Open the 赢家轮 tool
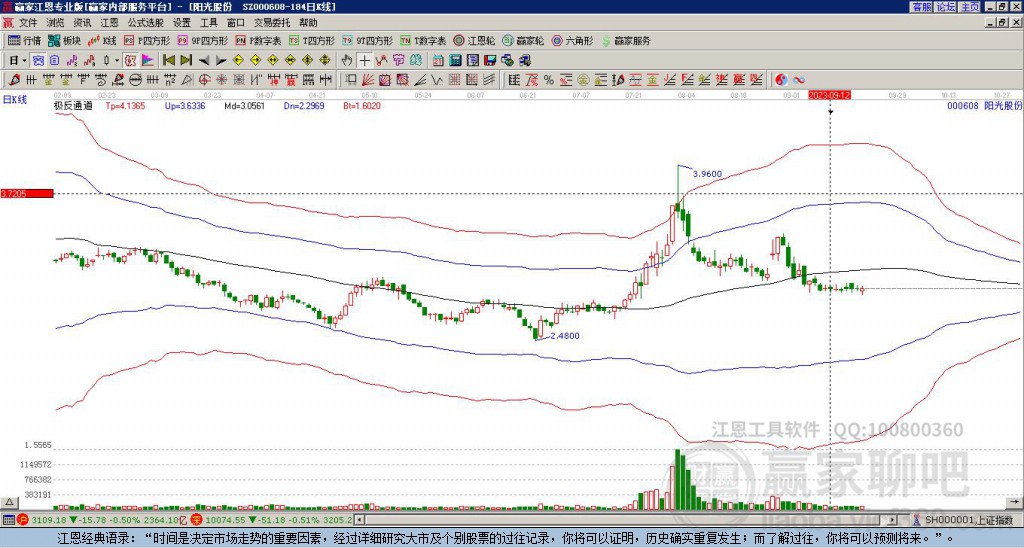1024x548 pixels. 523,40
